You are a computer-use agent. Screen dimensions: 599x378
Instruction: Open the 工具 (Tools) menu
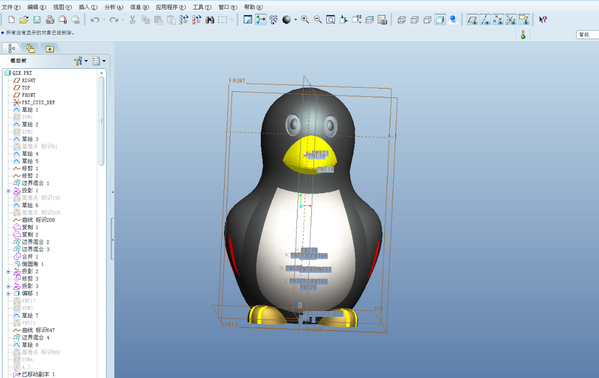(202, 7)
